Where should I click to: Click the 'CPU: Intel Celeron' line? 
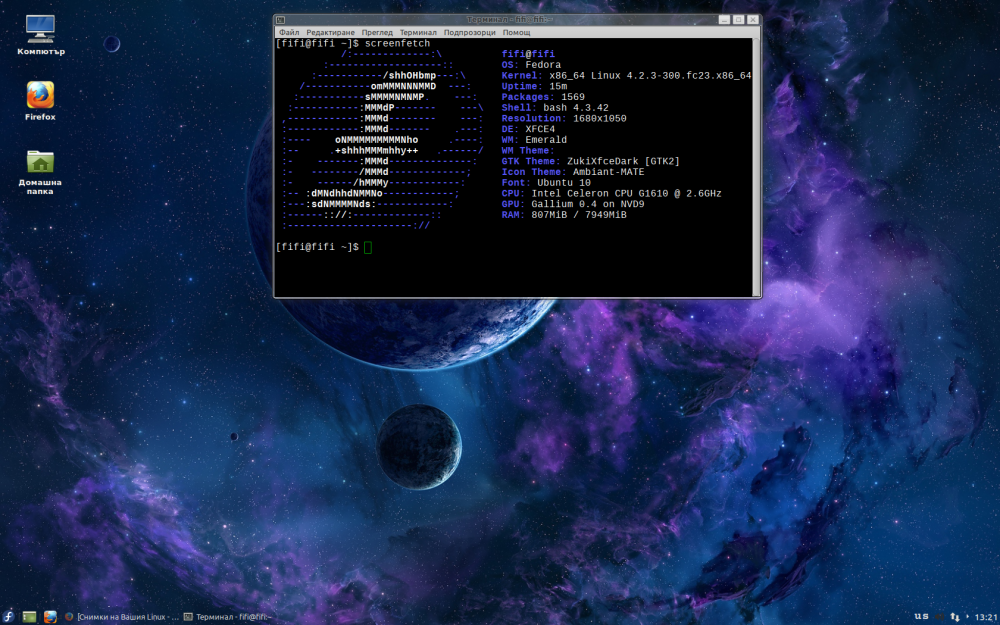(612, 193)
